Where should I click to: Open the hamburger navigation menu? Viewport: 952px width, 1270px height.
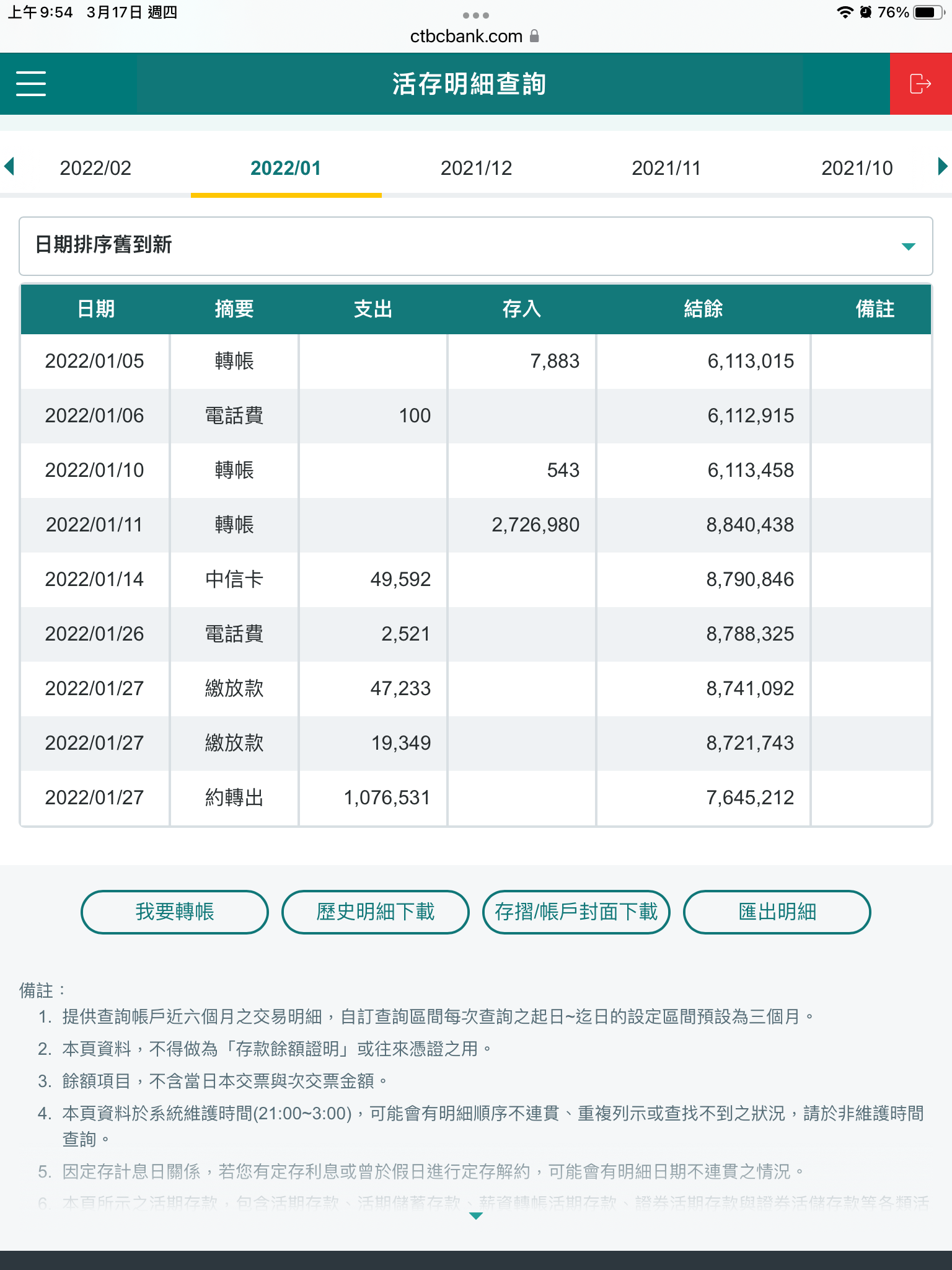31,84
